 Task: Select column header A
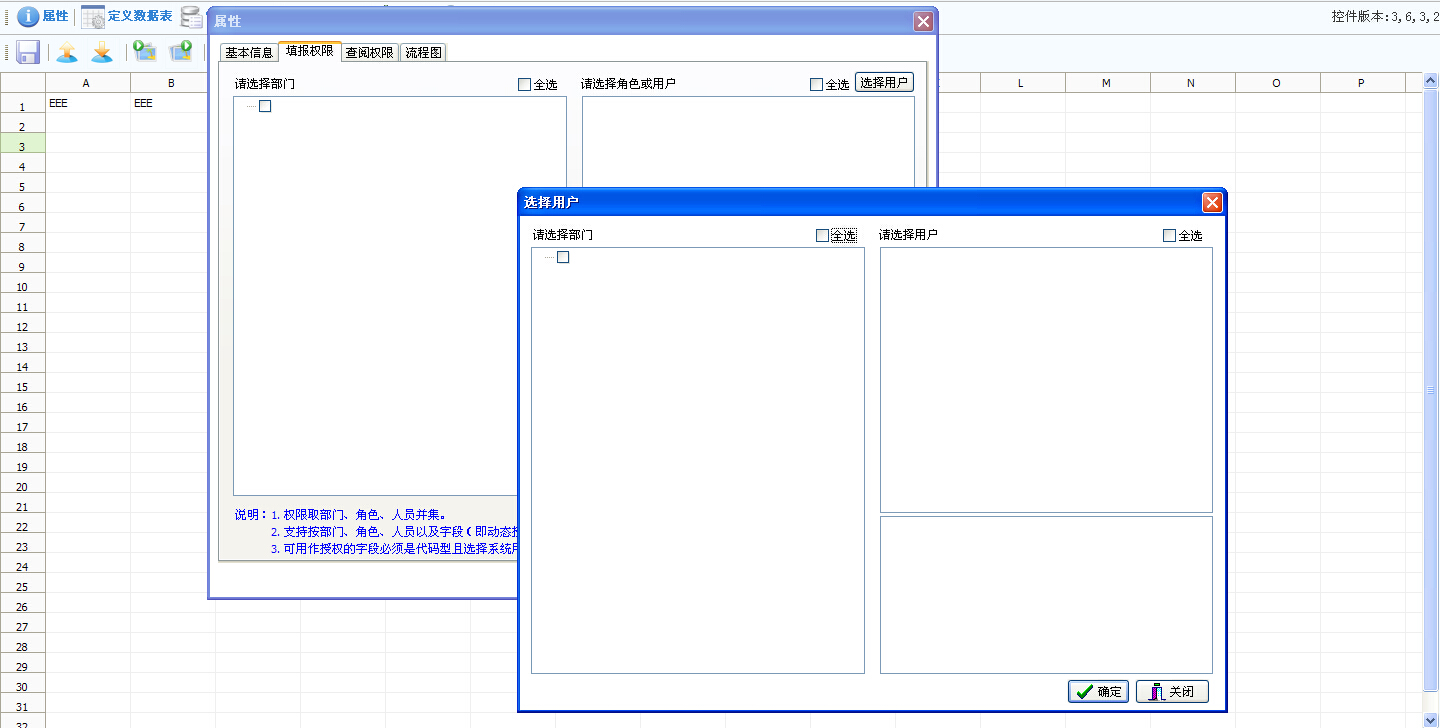[x=88, y=83]
